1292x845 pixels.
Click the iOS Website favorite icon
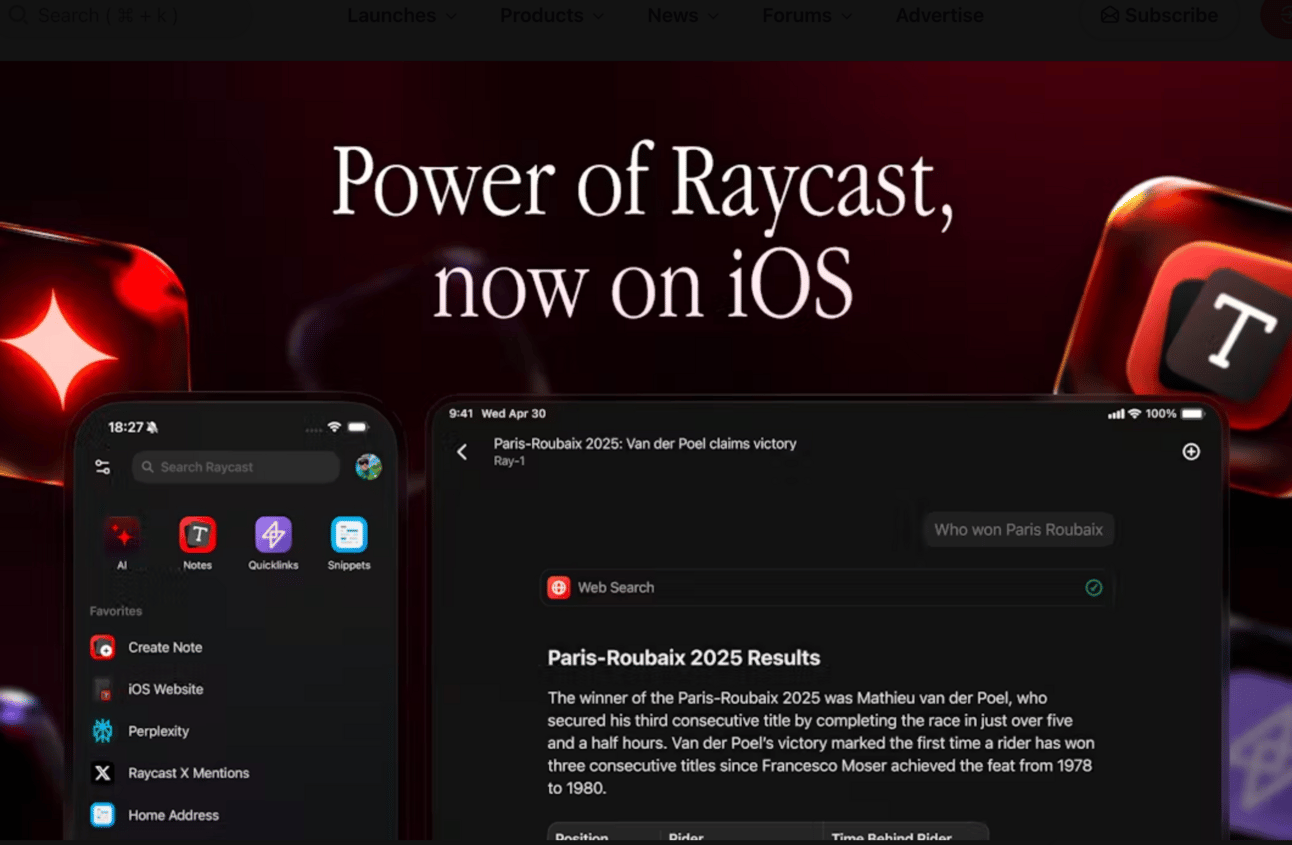103,690
